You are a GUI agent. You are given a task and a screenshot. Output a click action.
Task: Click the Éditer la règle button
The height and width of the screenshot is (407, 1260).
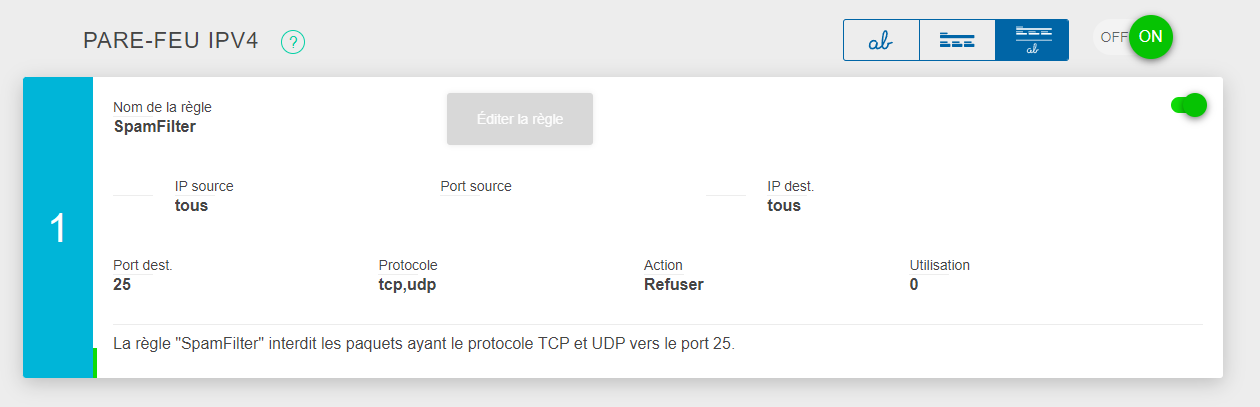(520, 119)
